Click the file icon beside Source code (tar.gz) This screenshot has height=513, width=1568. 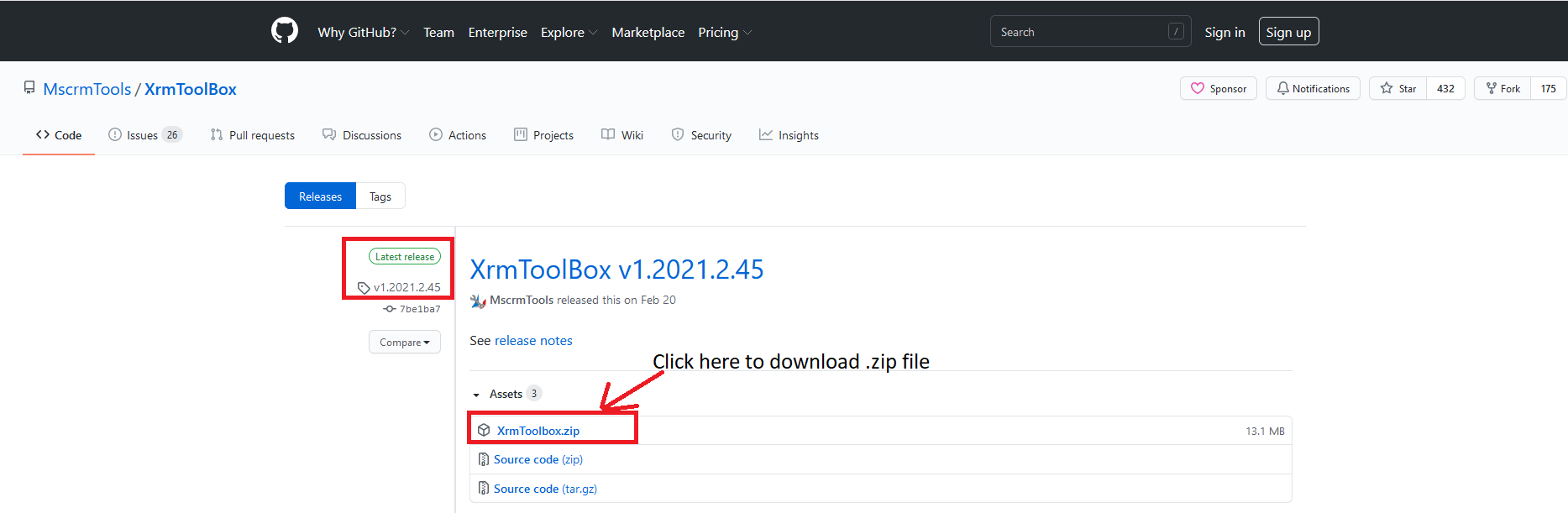pos(483,489)
